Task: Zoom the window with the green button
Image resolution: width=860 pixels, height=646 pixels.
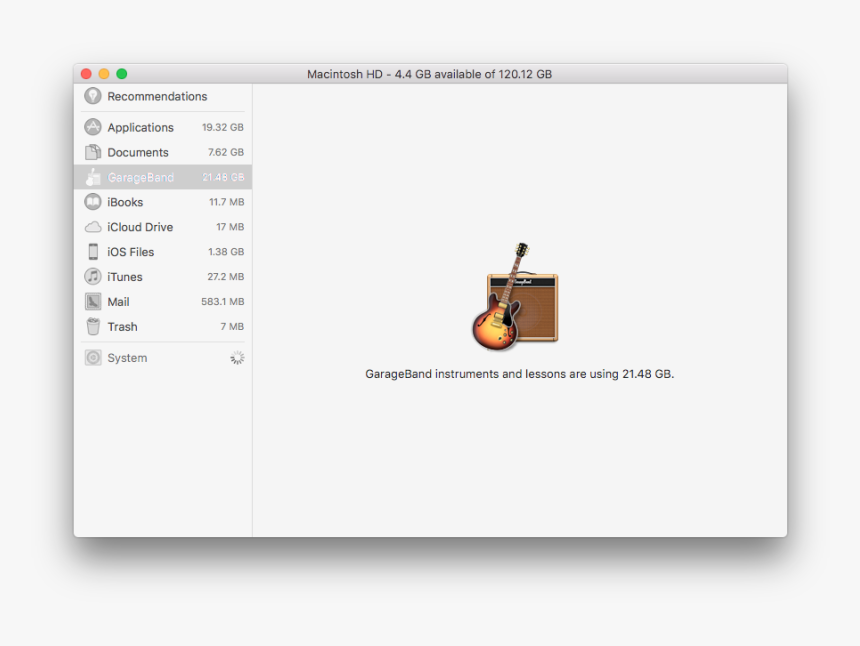Action: point(122,73)
